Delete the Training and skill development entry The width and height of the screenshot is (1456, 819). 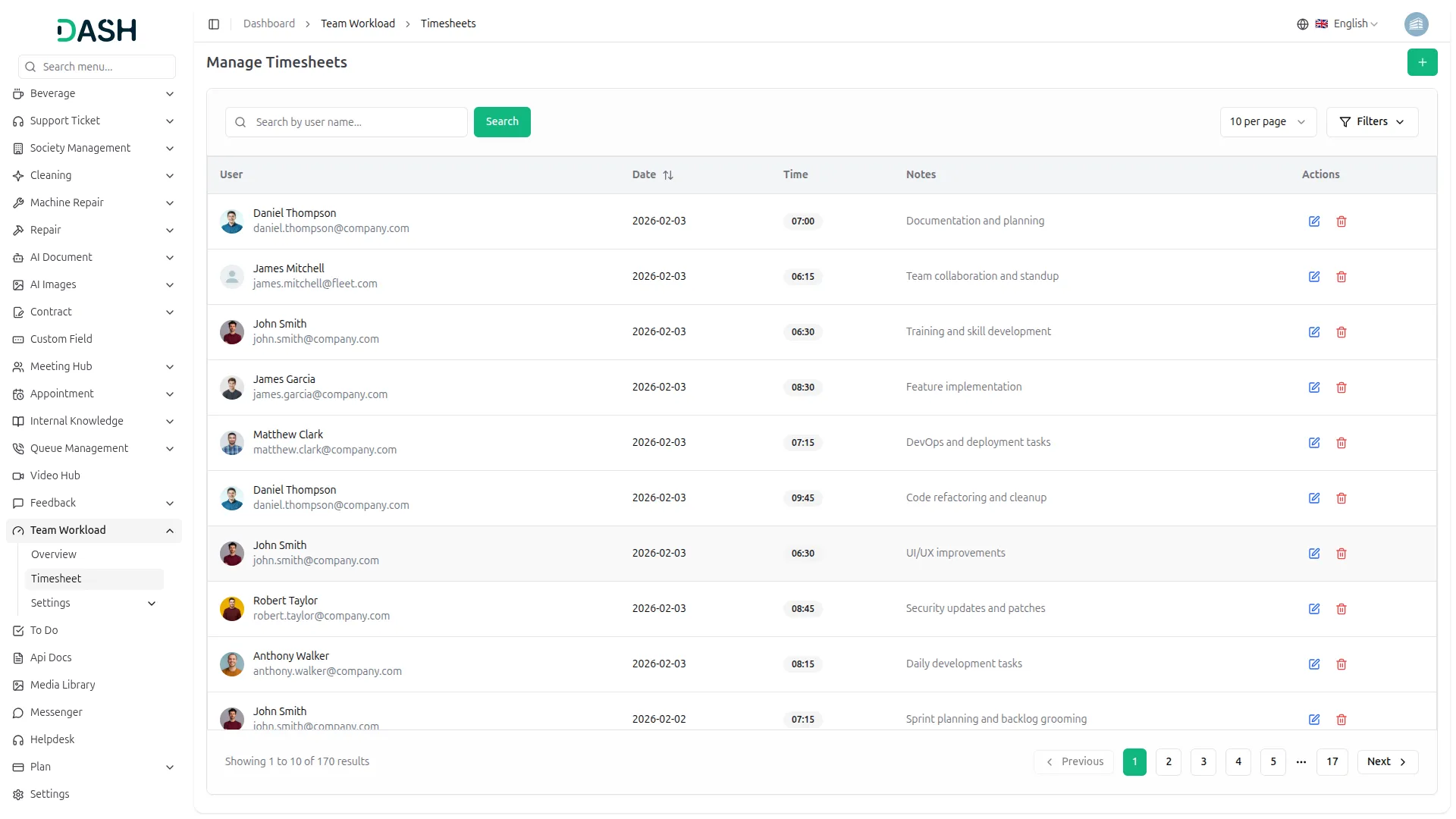coord(1341,332)
